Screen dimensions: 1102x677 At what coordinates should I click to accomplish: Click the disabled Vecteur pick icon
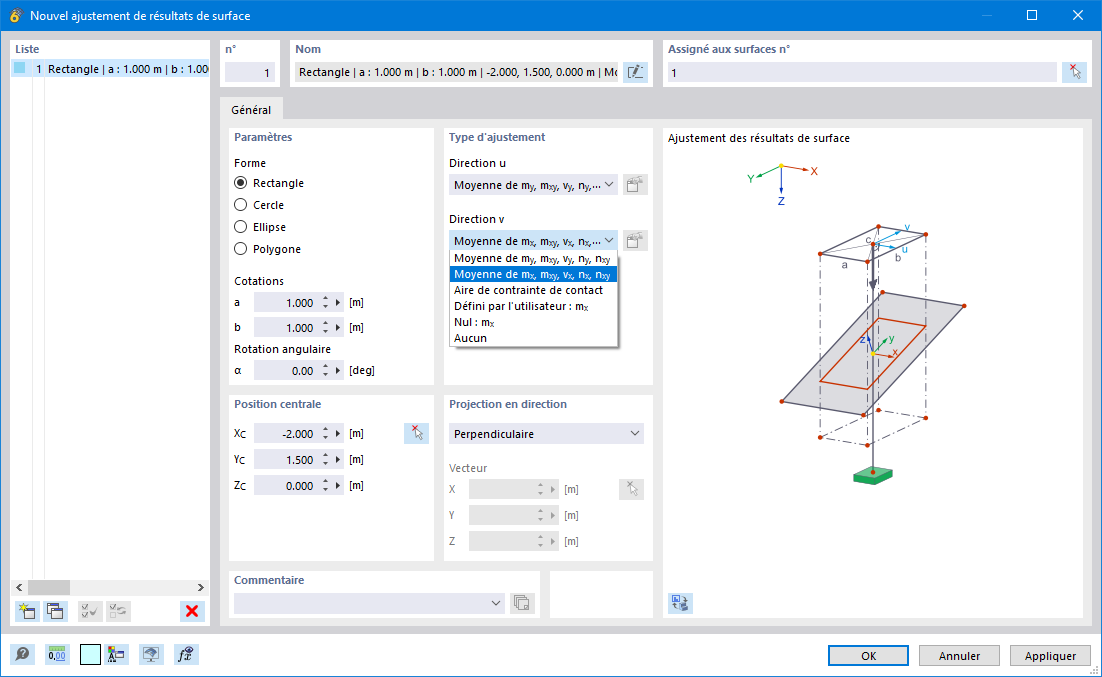(x=632, y=489)
